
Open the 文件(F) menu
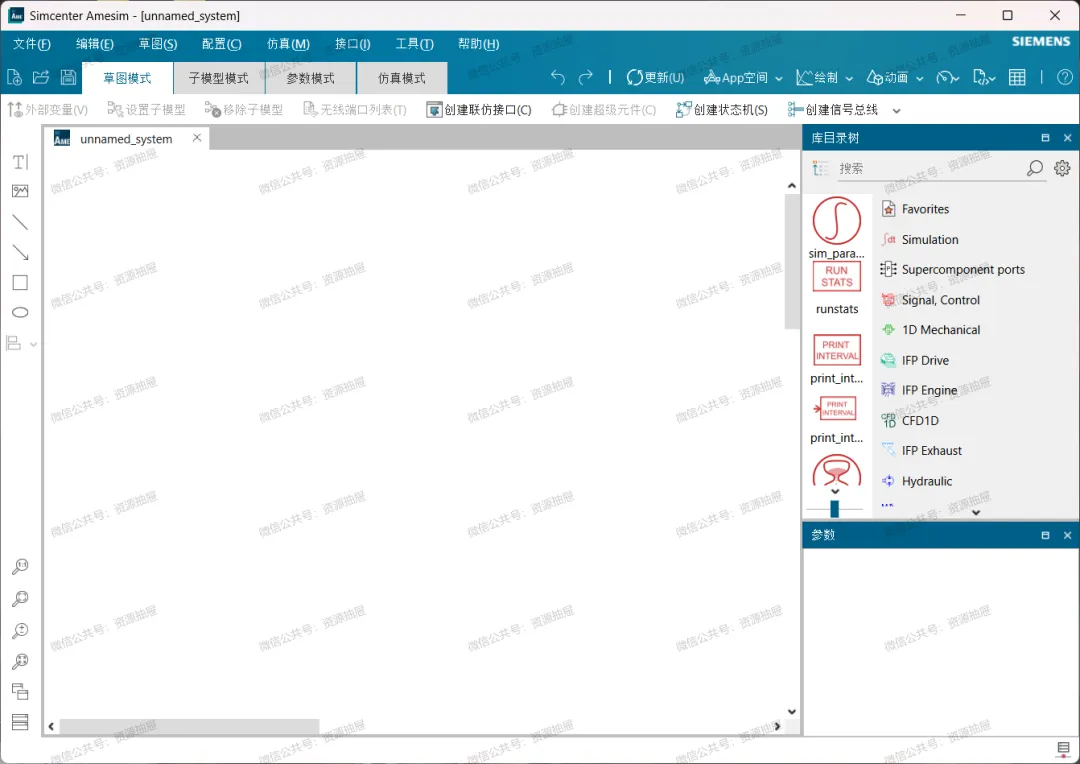(32, 44)
